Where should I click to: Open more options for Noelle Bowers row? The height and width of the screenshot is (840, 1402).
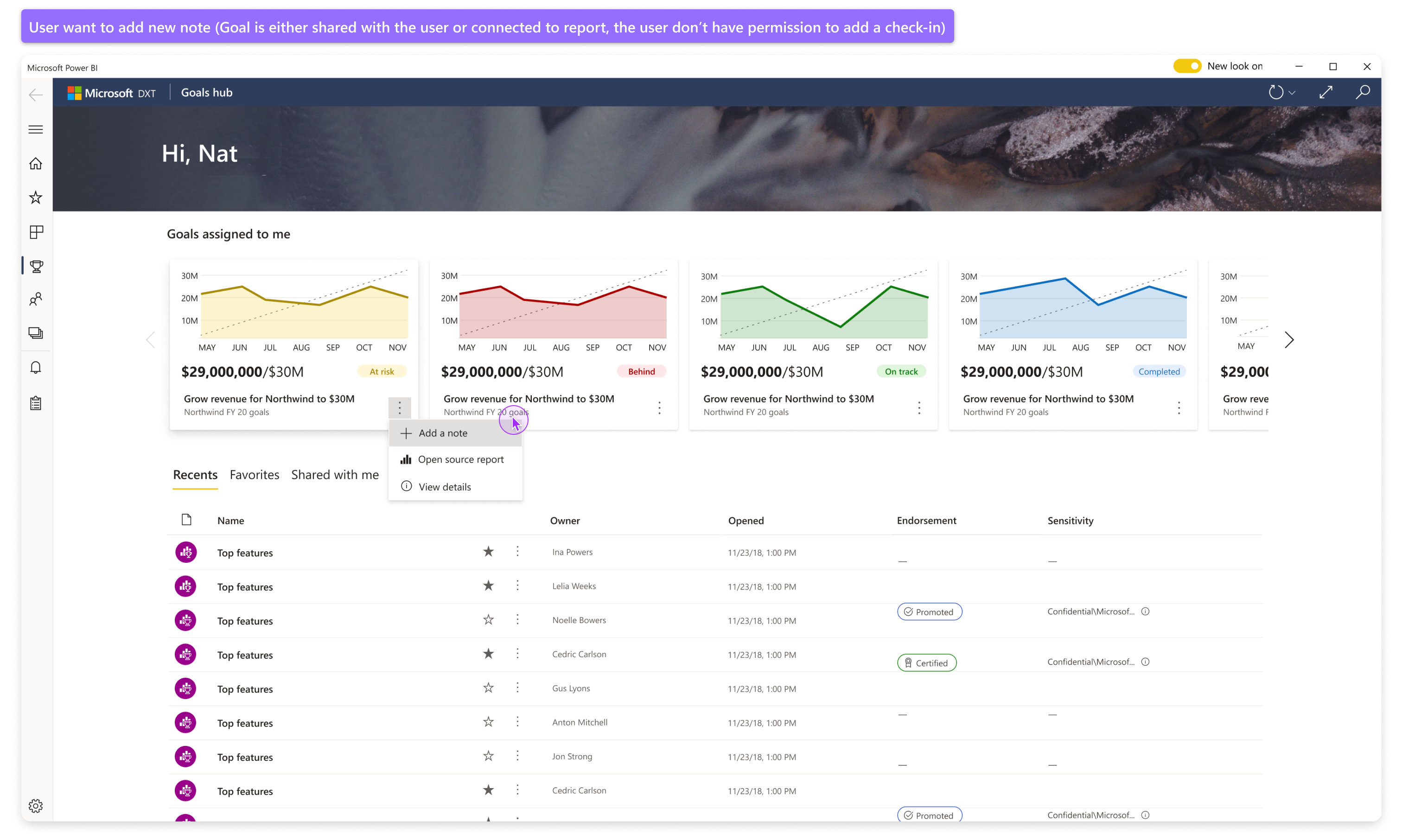[x=517, y=620]
